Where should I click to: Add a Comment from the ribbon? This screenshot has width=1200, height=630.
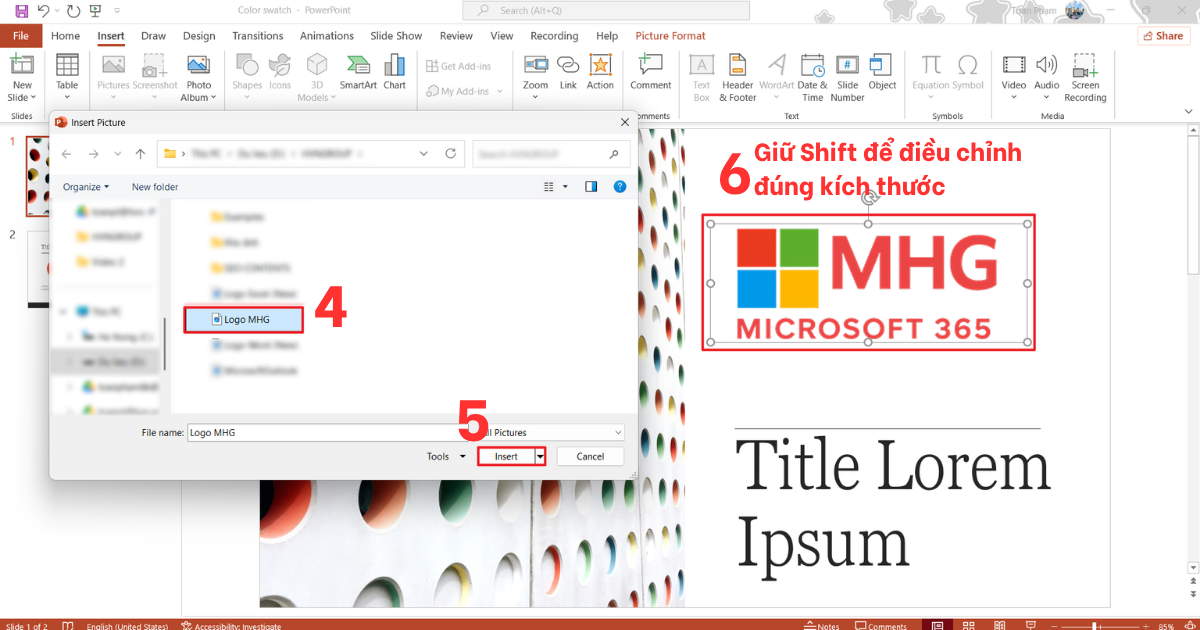(x=650, y=72)
